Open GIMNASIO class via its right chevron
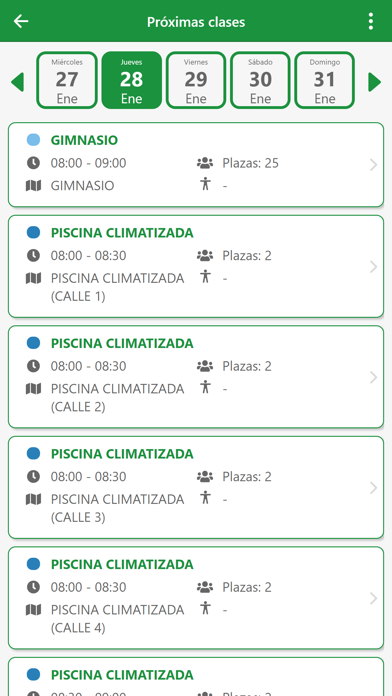Image resolution: width=392 pixels, height=696 pixels. [x=373, y=165]
